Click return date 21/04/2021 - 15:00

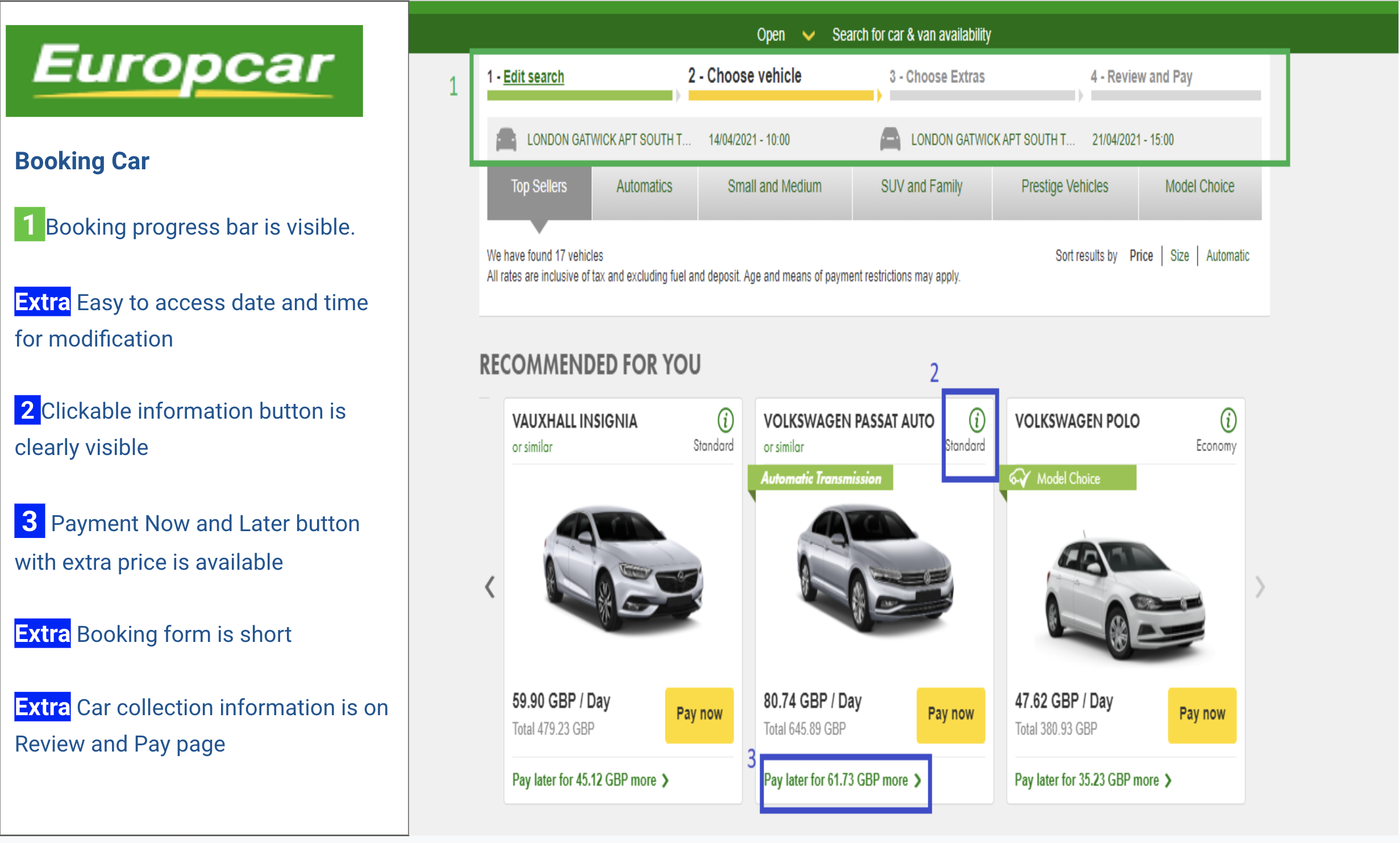1132,140
